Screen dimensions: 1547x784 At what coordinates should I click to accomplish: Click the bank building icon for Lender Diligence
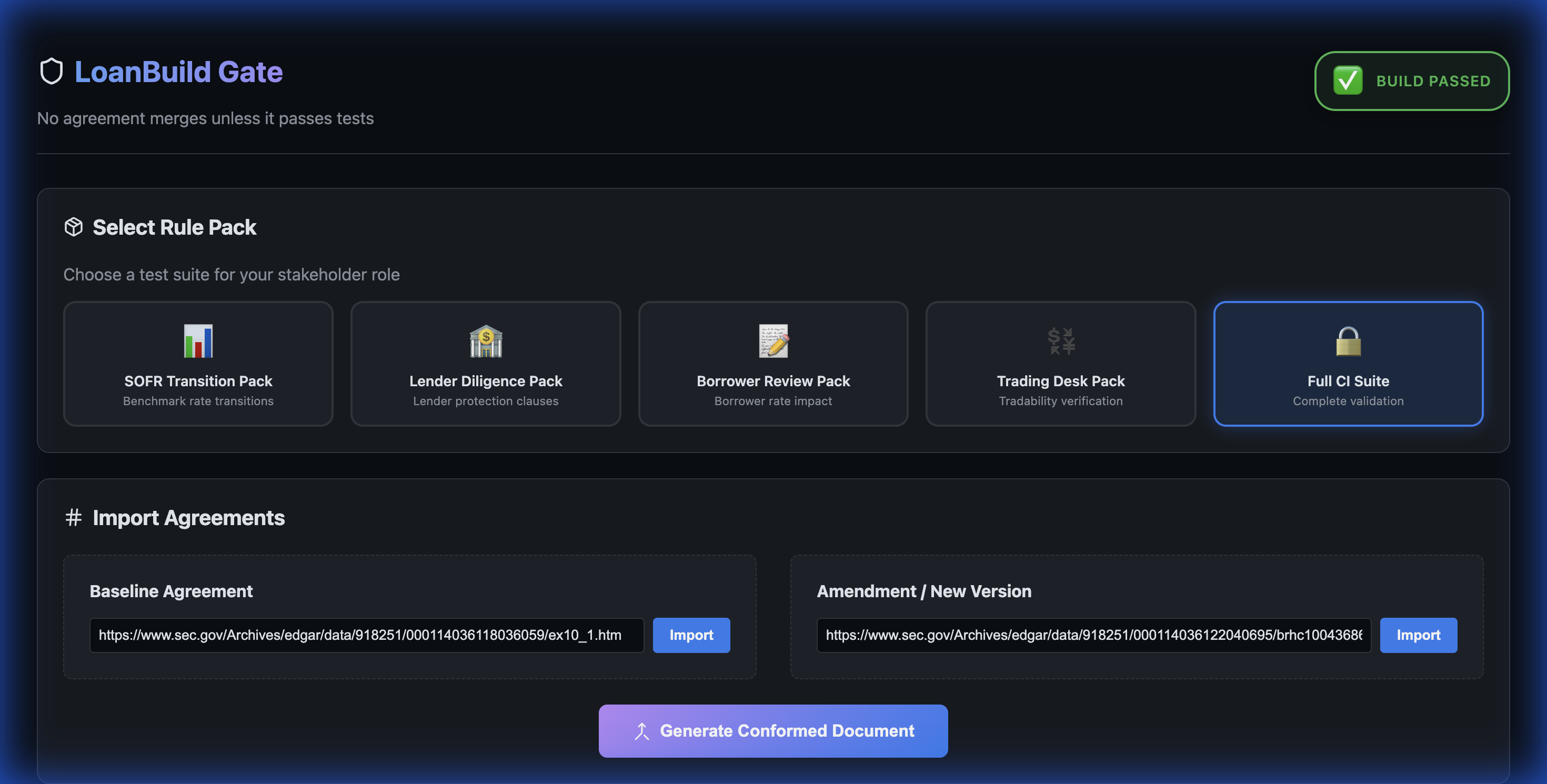point(485,341)
